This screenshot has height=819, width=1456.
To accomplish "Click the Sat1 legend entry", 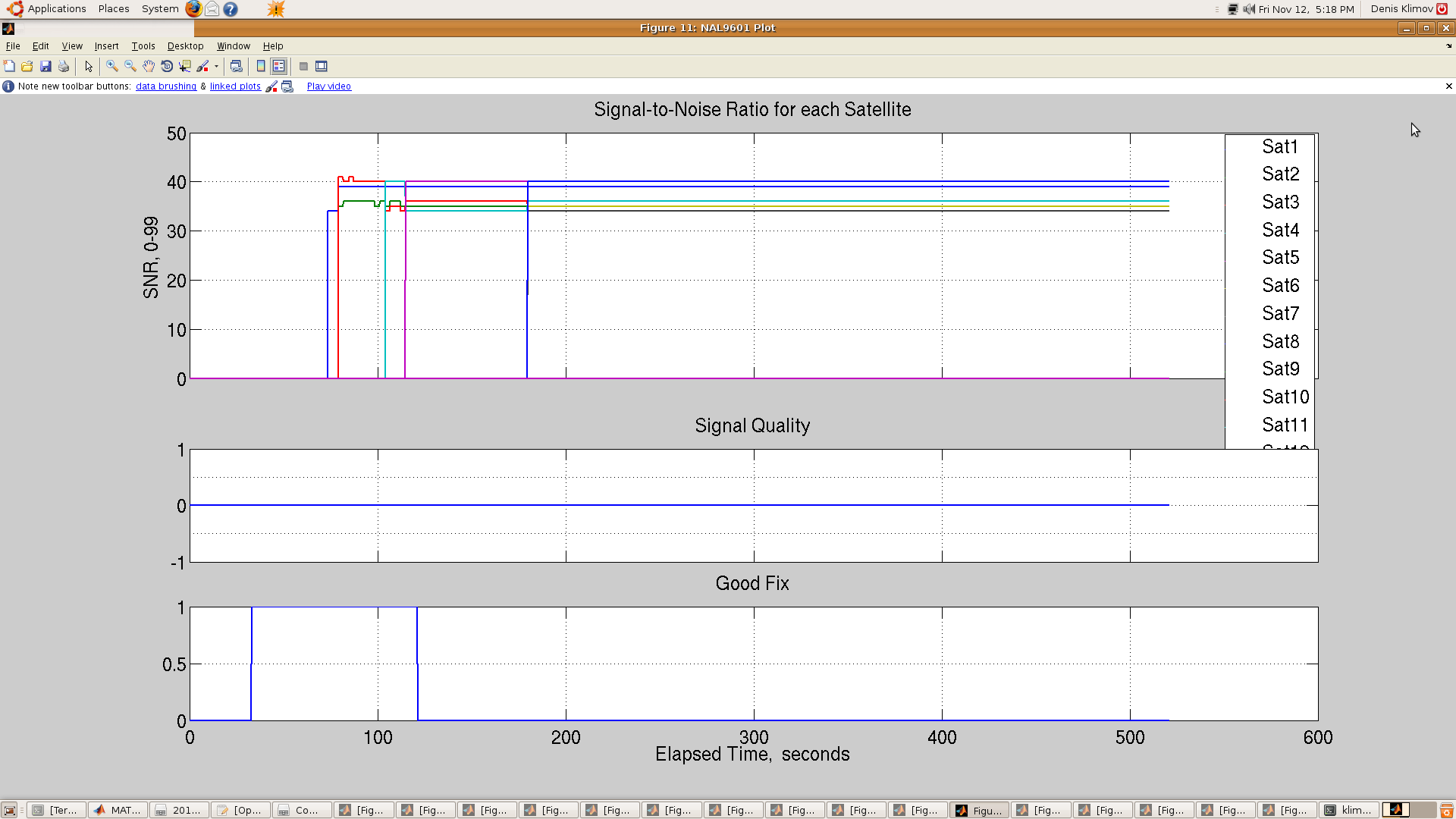I will pyautogui.click(x=1280, y=147).
